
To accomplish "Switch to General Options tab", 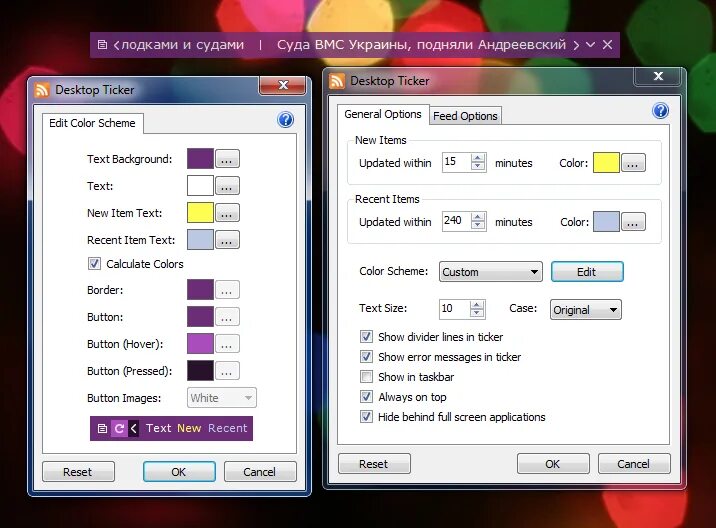I will point(383,114).
